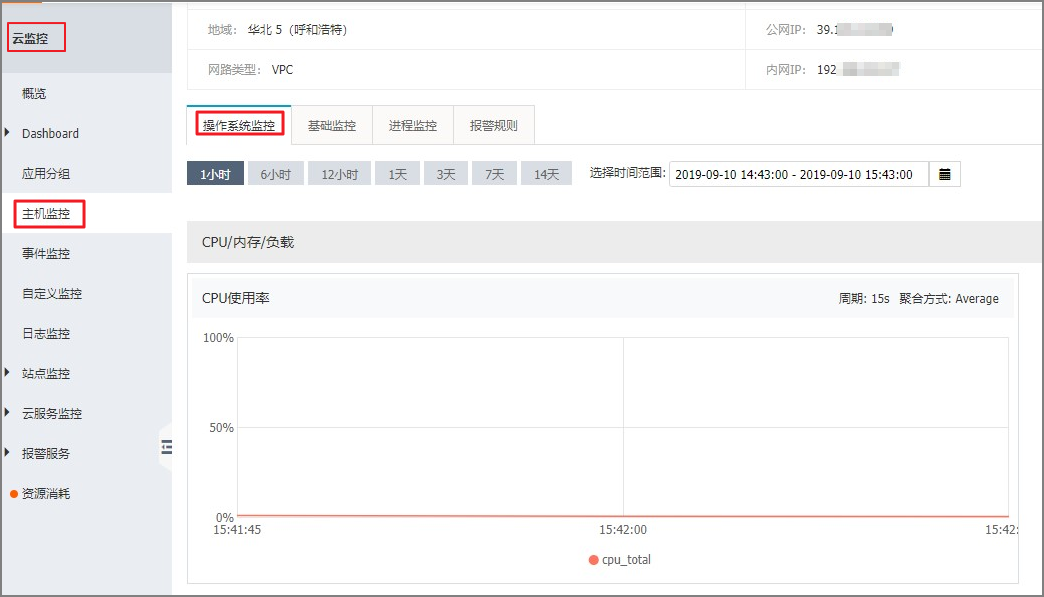Click the cpu_total legend marker
This screenshot has width=1044, height=597.
(x=593, y=560)
